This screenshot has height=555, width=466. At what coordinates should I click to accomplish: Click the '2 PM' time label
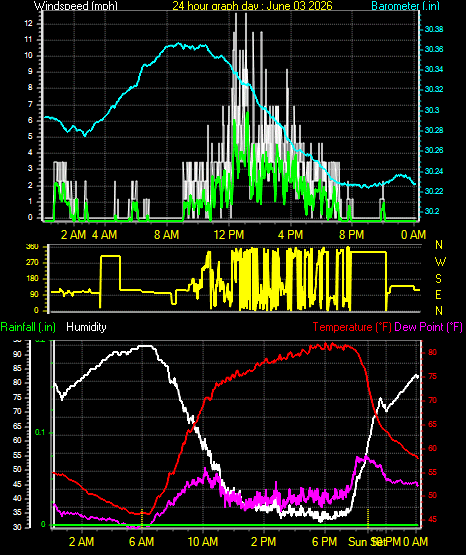(264, 542)
